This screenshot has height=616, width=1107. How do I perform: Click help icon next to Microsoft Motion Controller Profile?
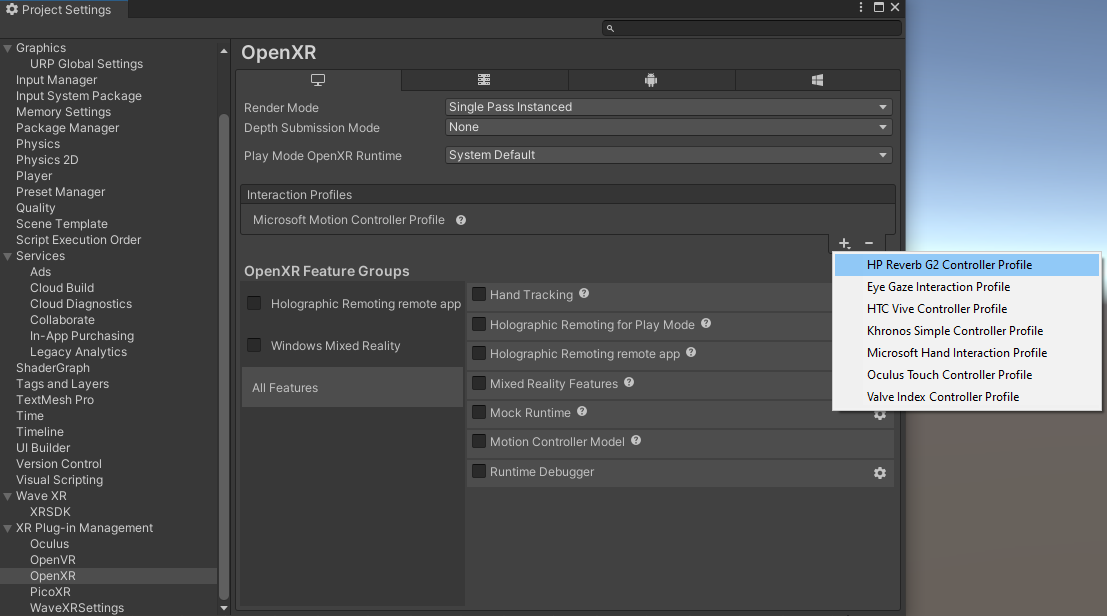click(x=461, y=220)
